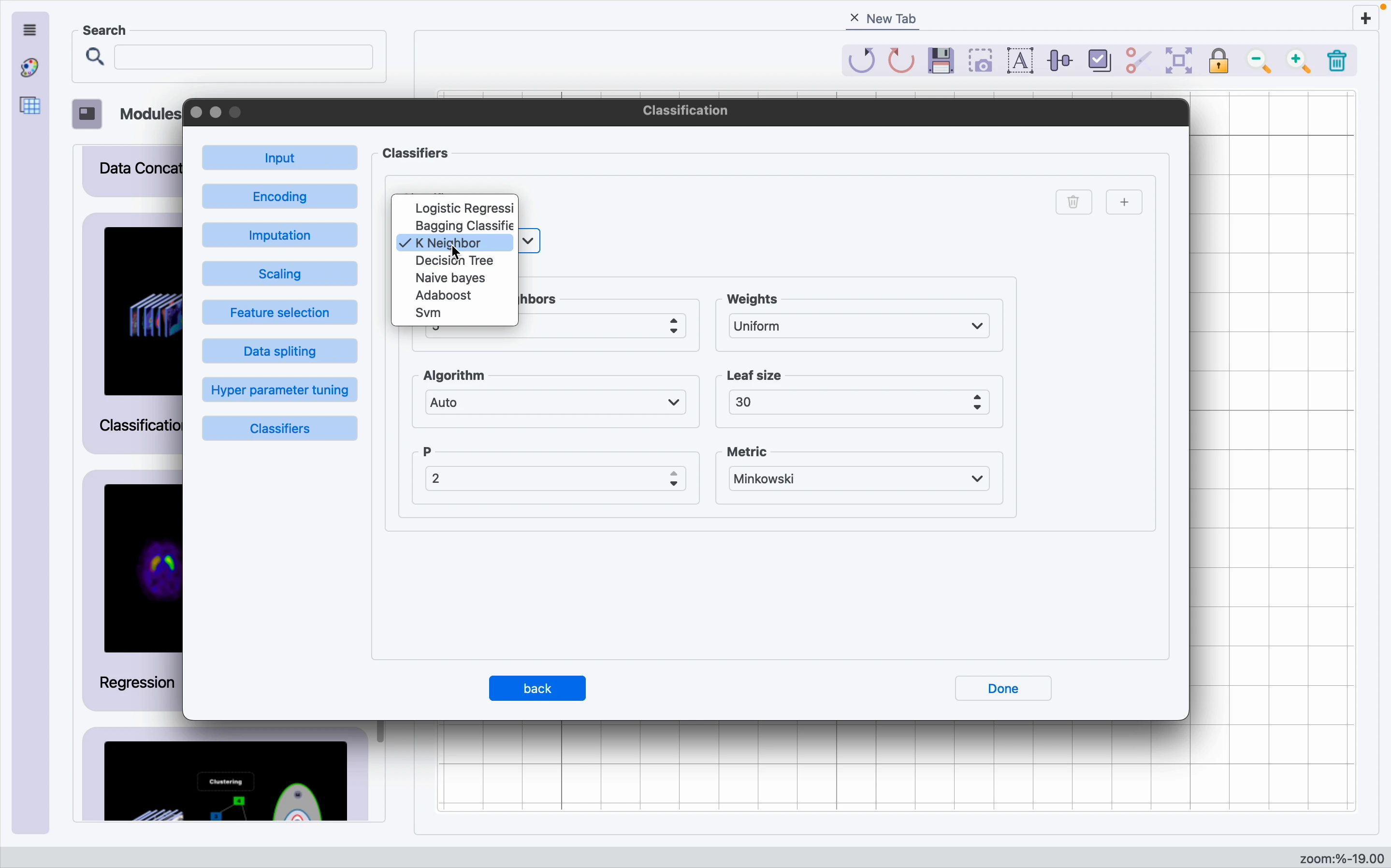The height and width of the screenshot is (868, 1391).
Task: Select Naive bayes option in list
Action: (x=451, y=279)
